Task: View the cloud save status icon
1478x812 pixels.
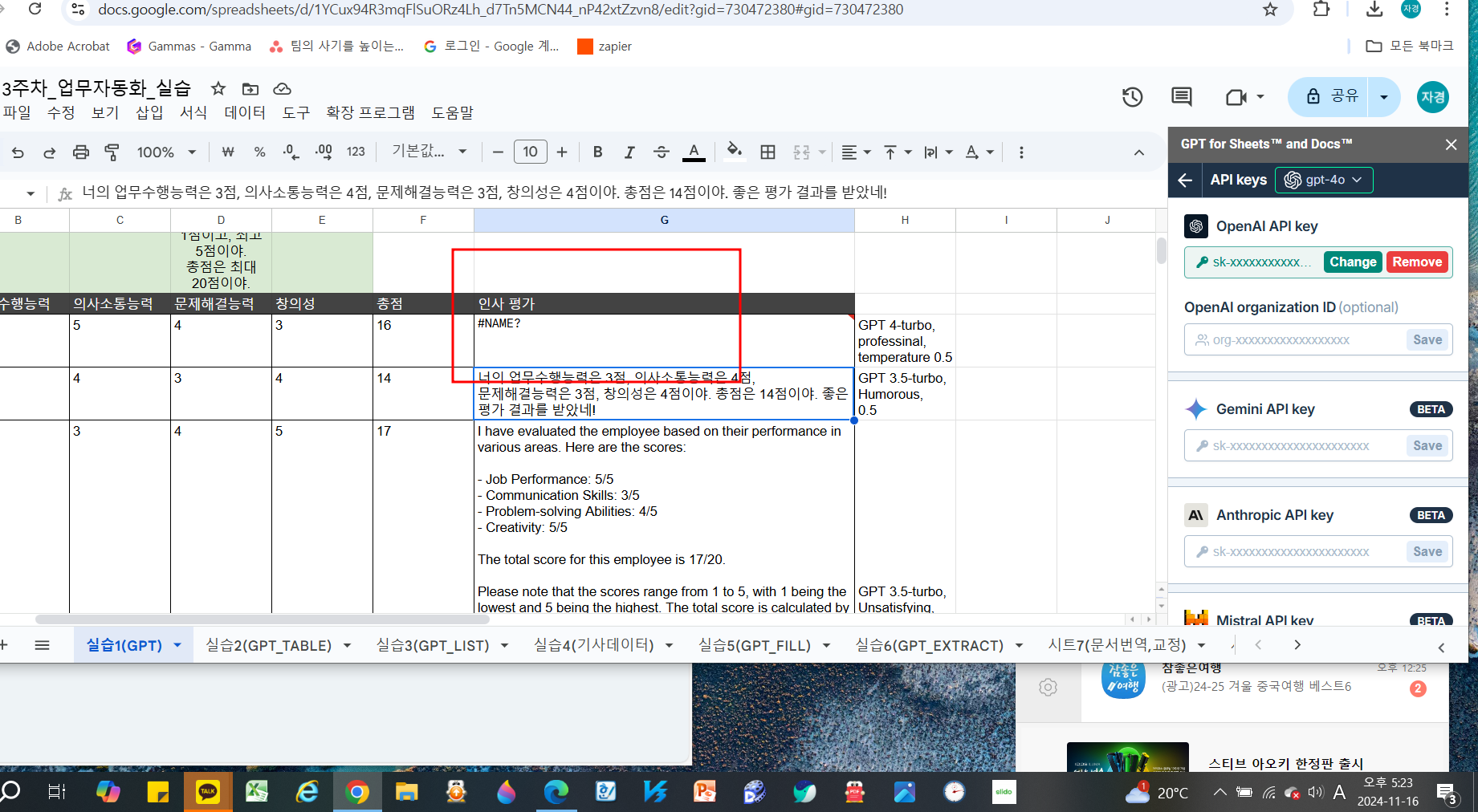Action: [x=282, y=89]
